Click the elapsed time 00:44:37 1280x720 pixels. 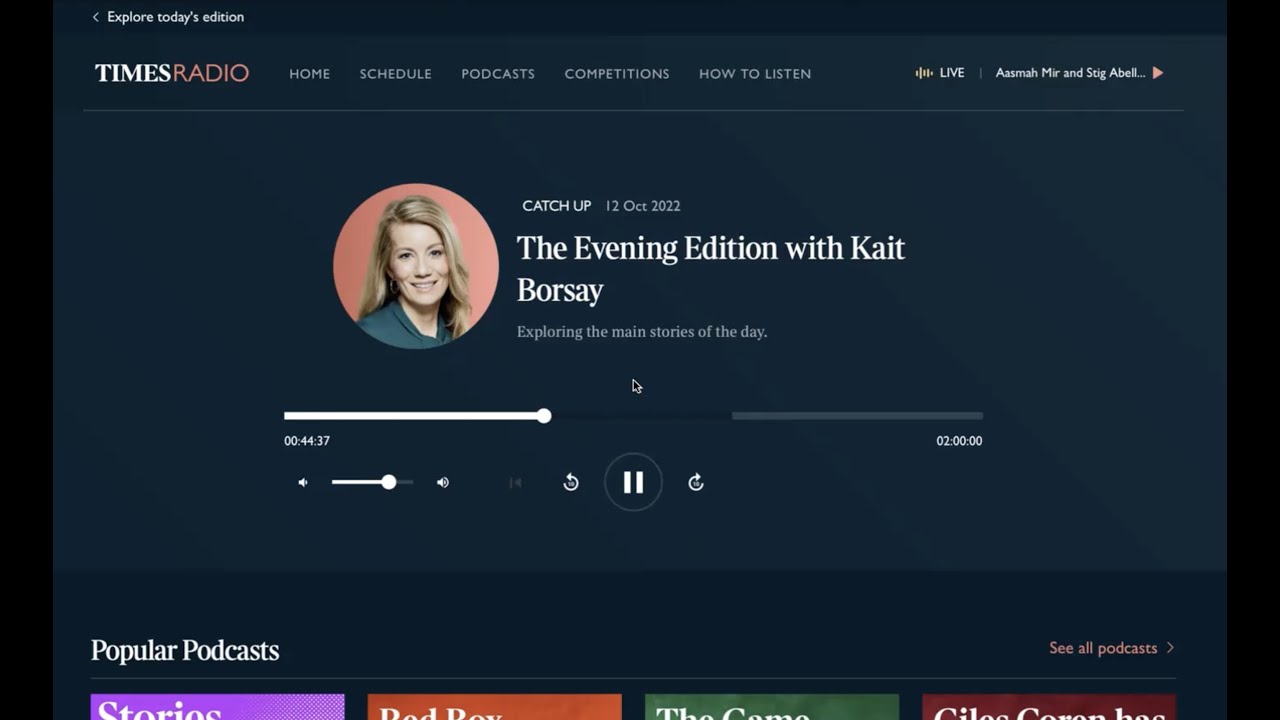click(307, 441)
